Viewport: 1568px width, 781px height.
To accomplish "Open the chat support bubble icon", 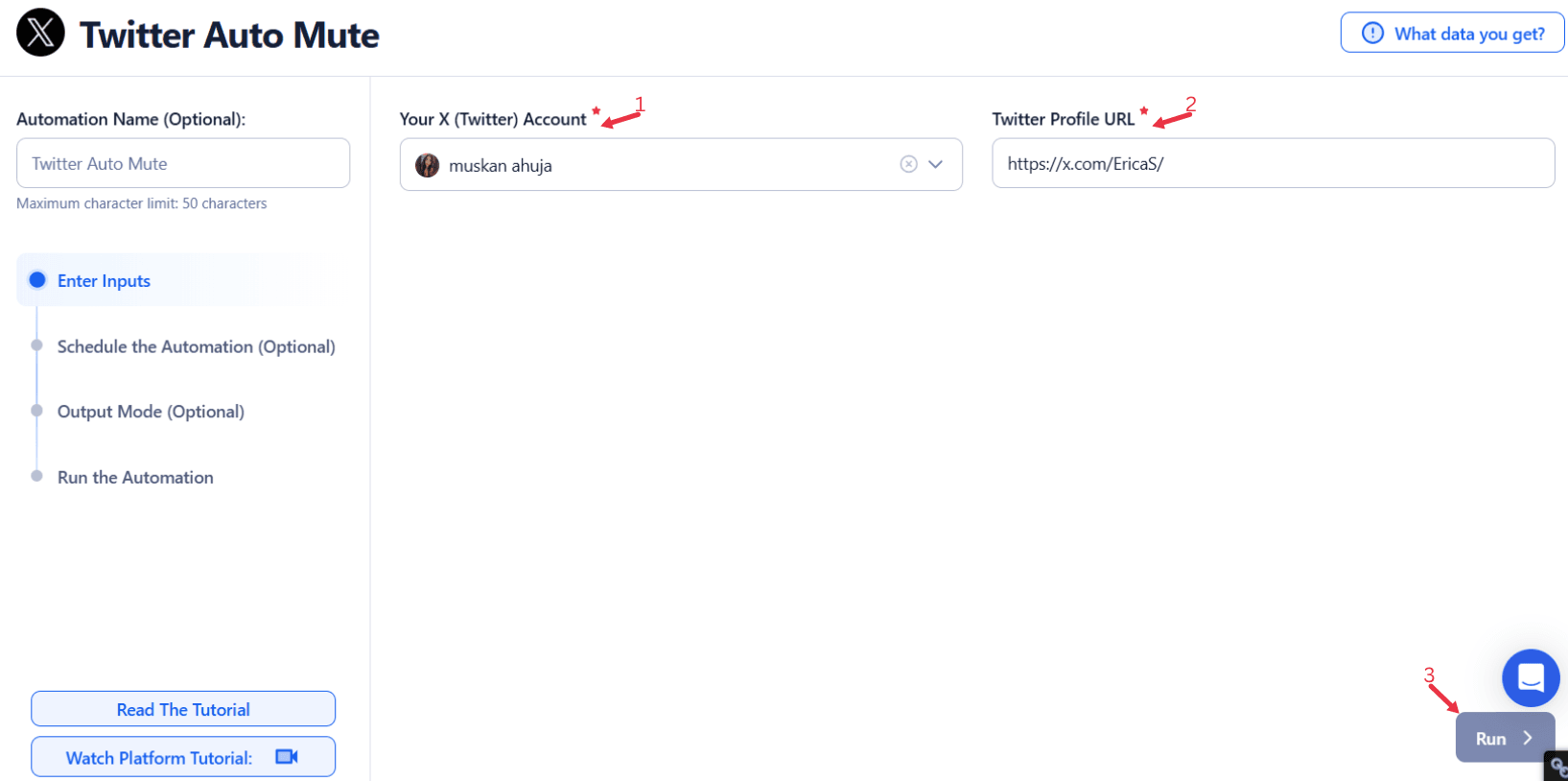I will (x=1531, y=678).
